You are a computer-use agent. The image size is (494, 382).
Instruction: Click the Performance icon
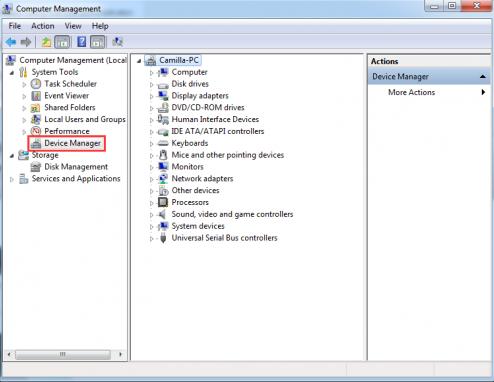click(36, 131)
